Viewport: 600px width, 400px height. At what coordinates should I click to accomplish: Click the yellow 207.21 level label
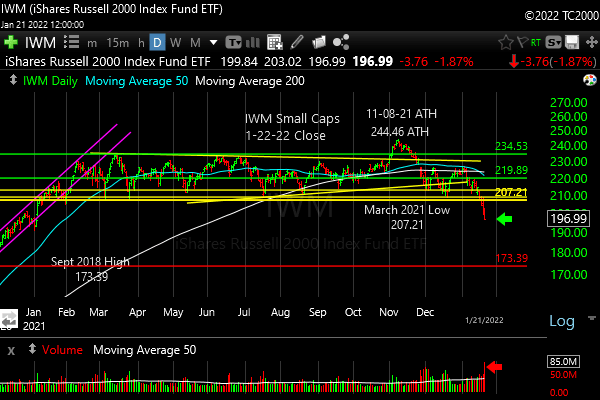[x=511, y=192]
